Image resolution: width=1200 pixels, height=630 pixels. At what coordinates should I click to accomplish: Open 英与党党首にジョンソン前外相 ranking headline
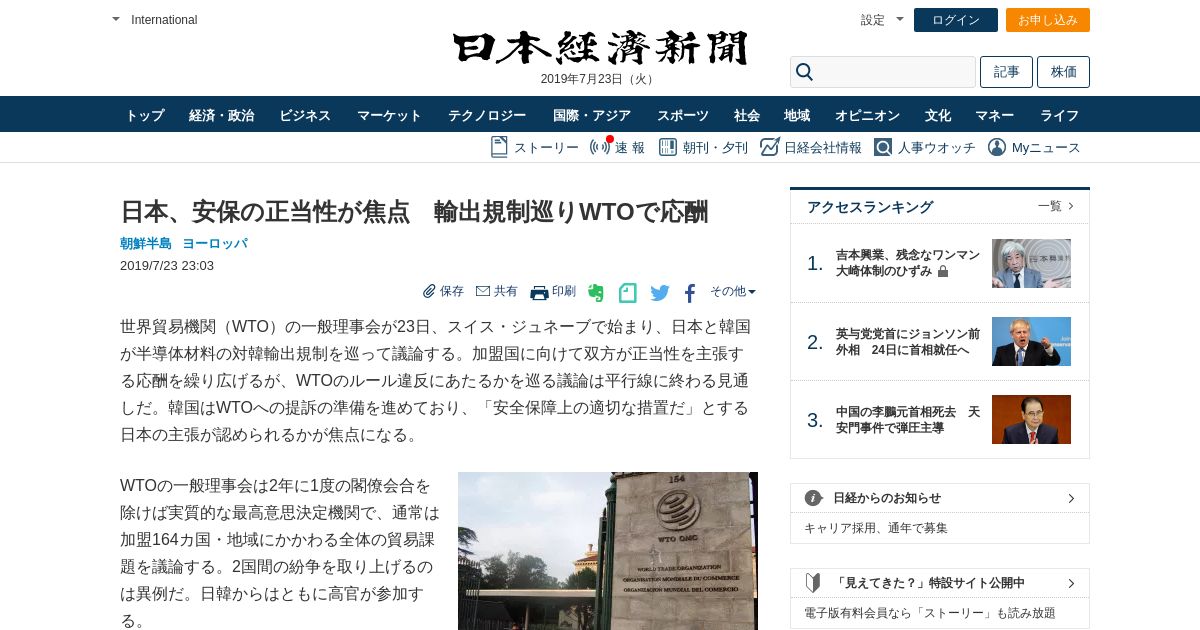click(908, 342)
